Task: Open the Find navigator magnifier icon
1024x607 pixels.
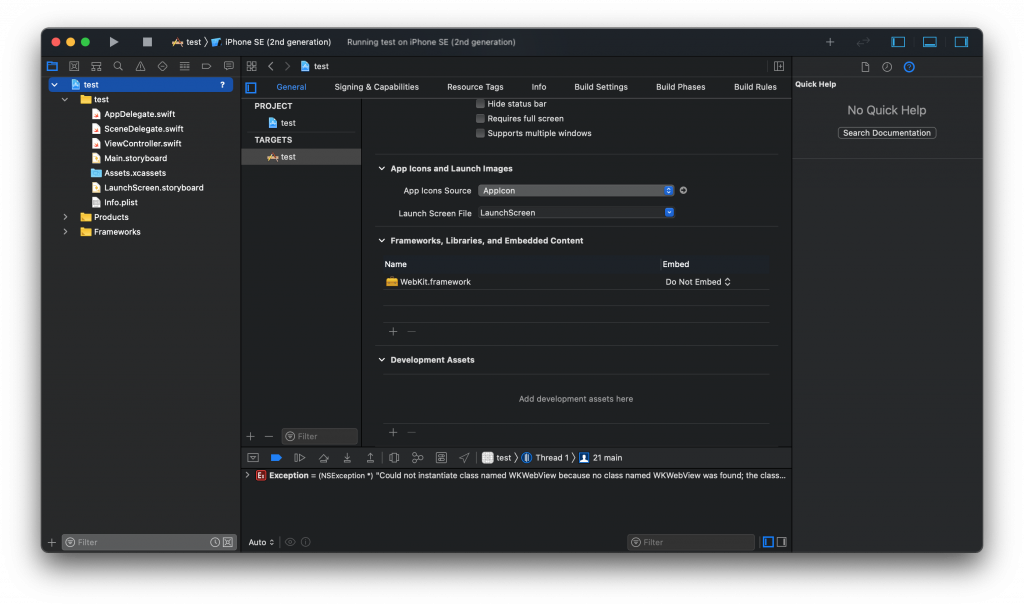Action: [x=118, y=66]
